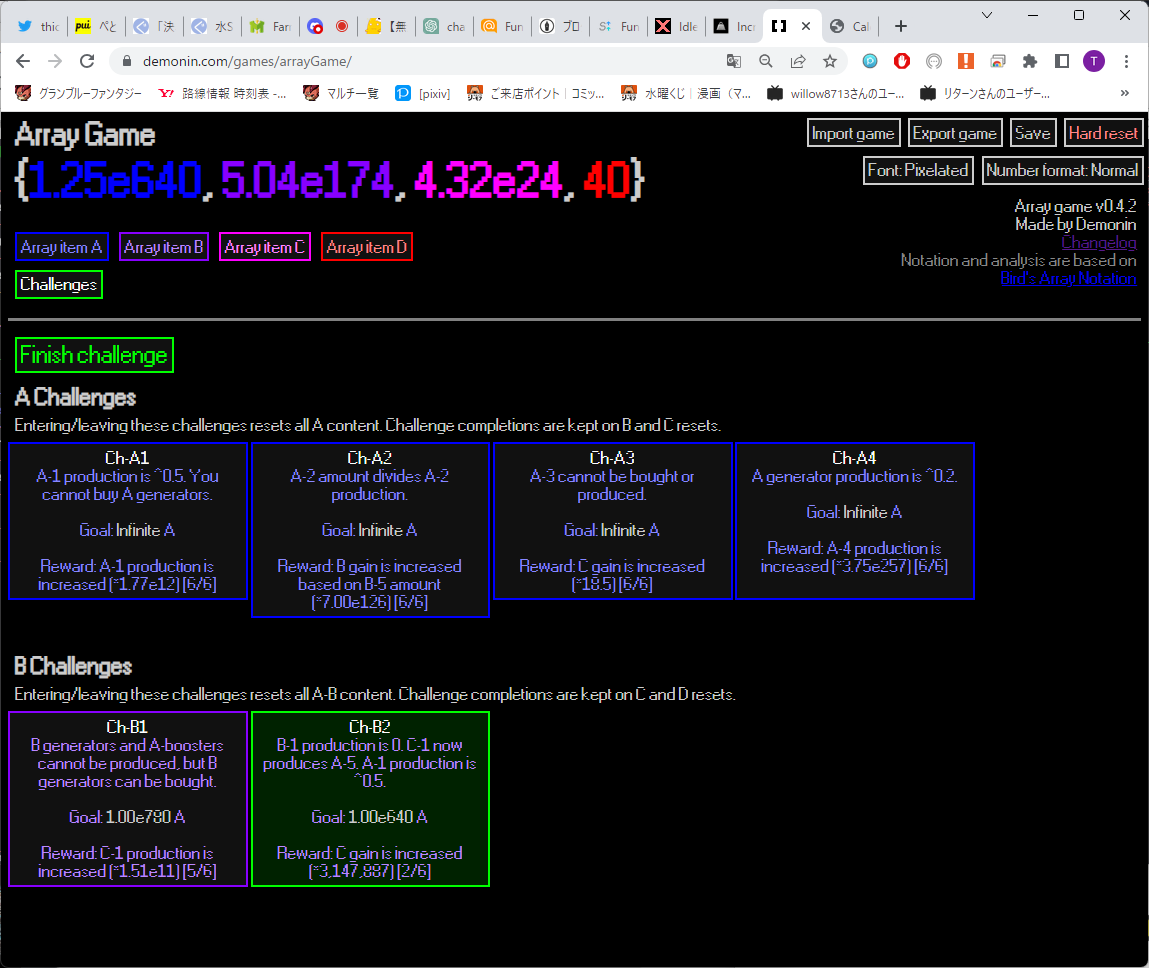Click the Hard reset button
This screenshot has width=1149, height=968.
tap(1104, 133)
